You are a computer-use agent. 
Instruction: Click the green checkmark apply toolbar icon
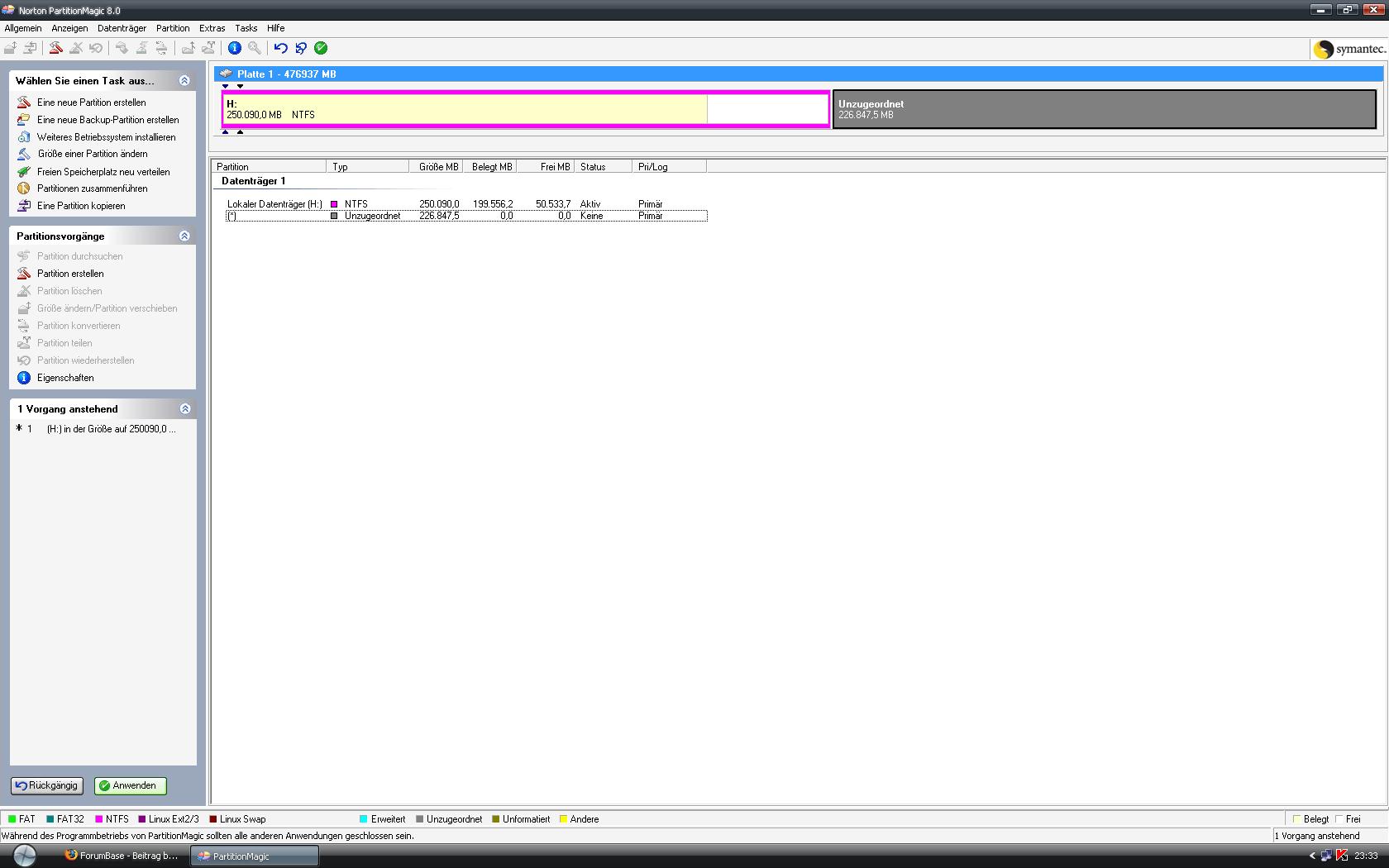click(x=321, y=48)
